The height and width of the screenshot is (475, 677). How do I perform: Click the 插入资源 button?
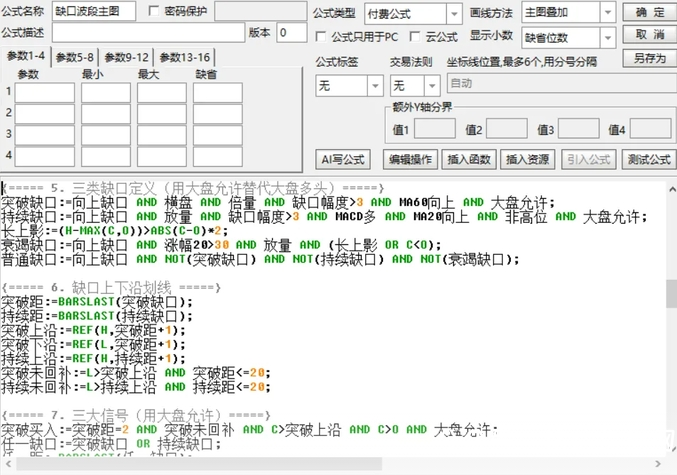click(x=527, y=159)
